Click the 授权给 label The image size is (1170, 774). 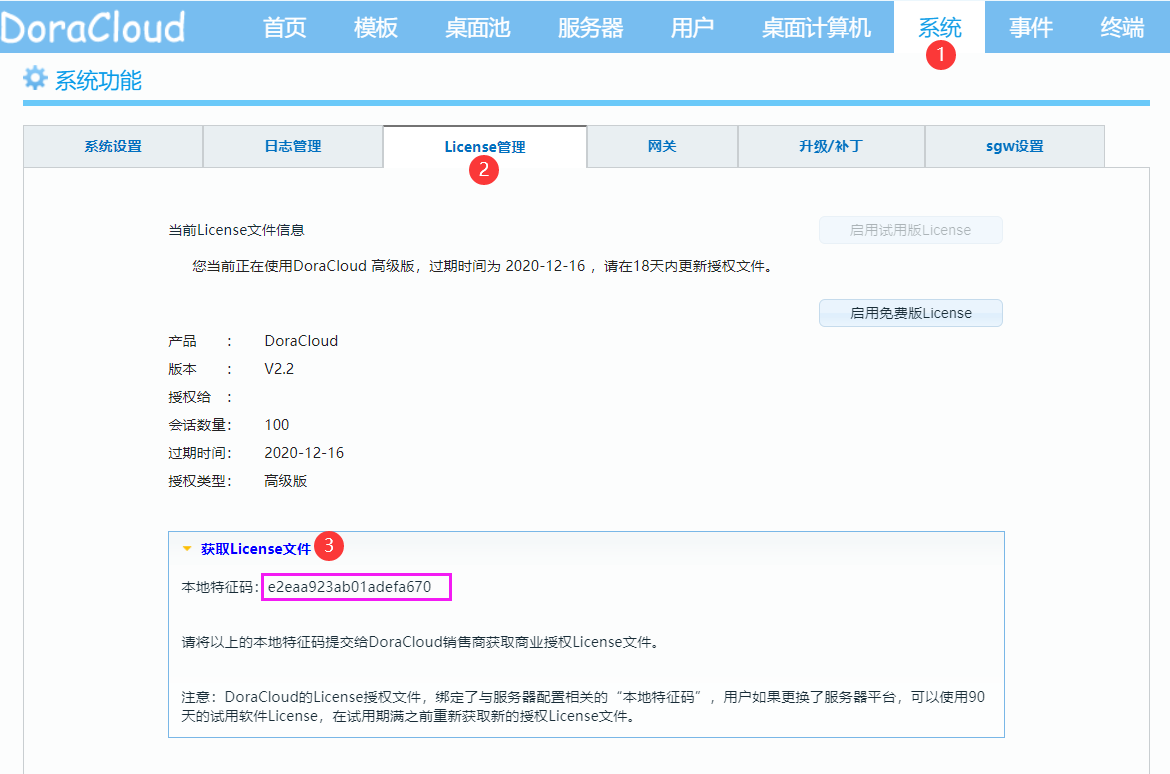pyautogui.click(x=190, y=397)
